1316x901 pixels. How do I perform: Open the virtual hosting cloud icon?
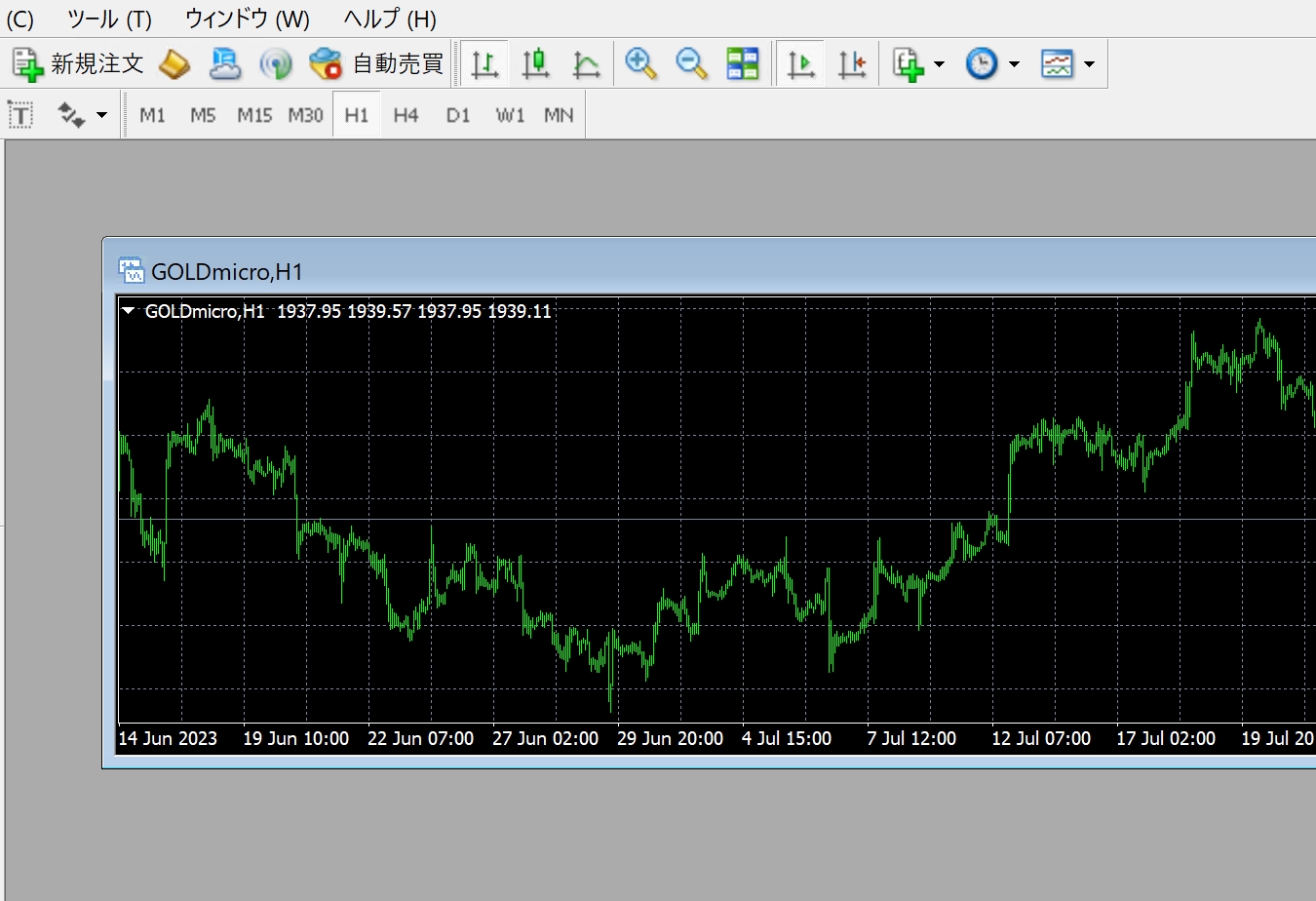click(x=225, y=64)
